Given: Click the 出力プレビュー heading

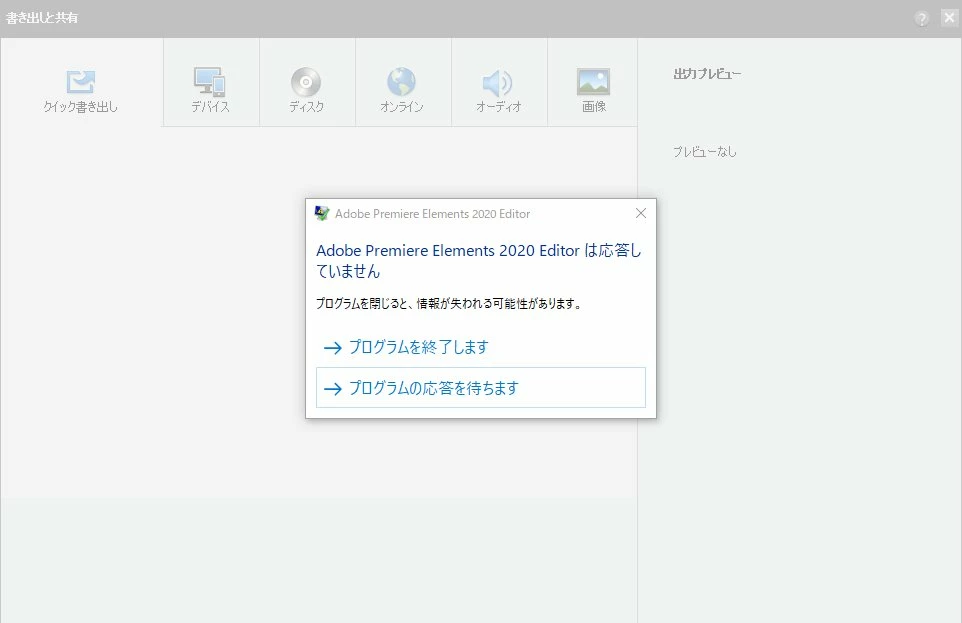Looking at the screenshot, I should (707, 74).
